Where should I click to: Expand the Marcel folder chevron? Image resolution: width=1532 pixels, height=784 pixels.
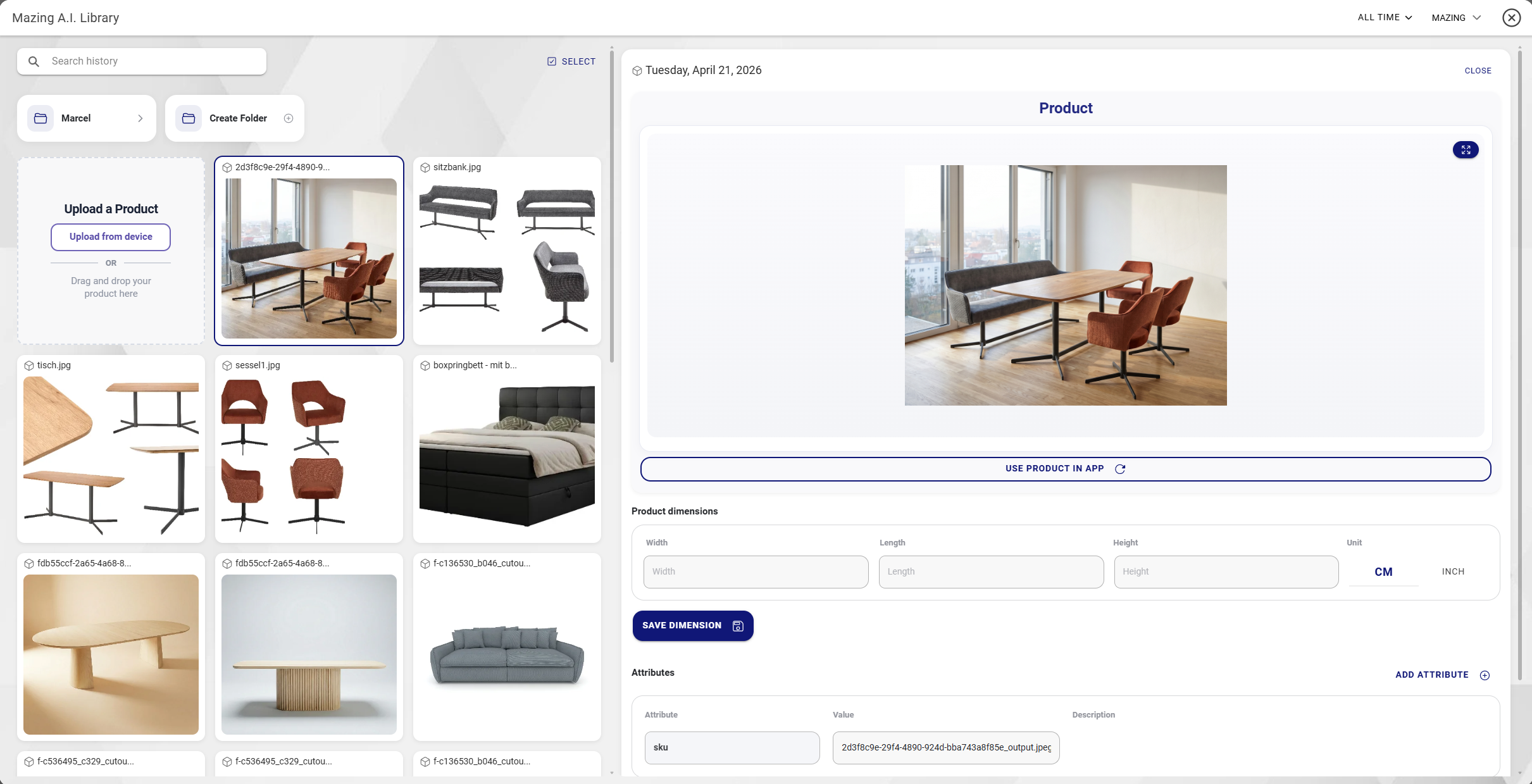click(140, 118)
